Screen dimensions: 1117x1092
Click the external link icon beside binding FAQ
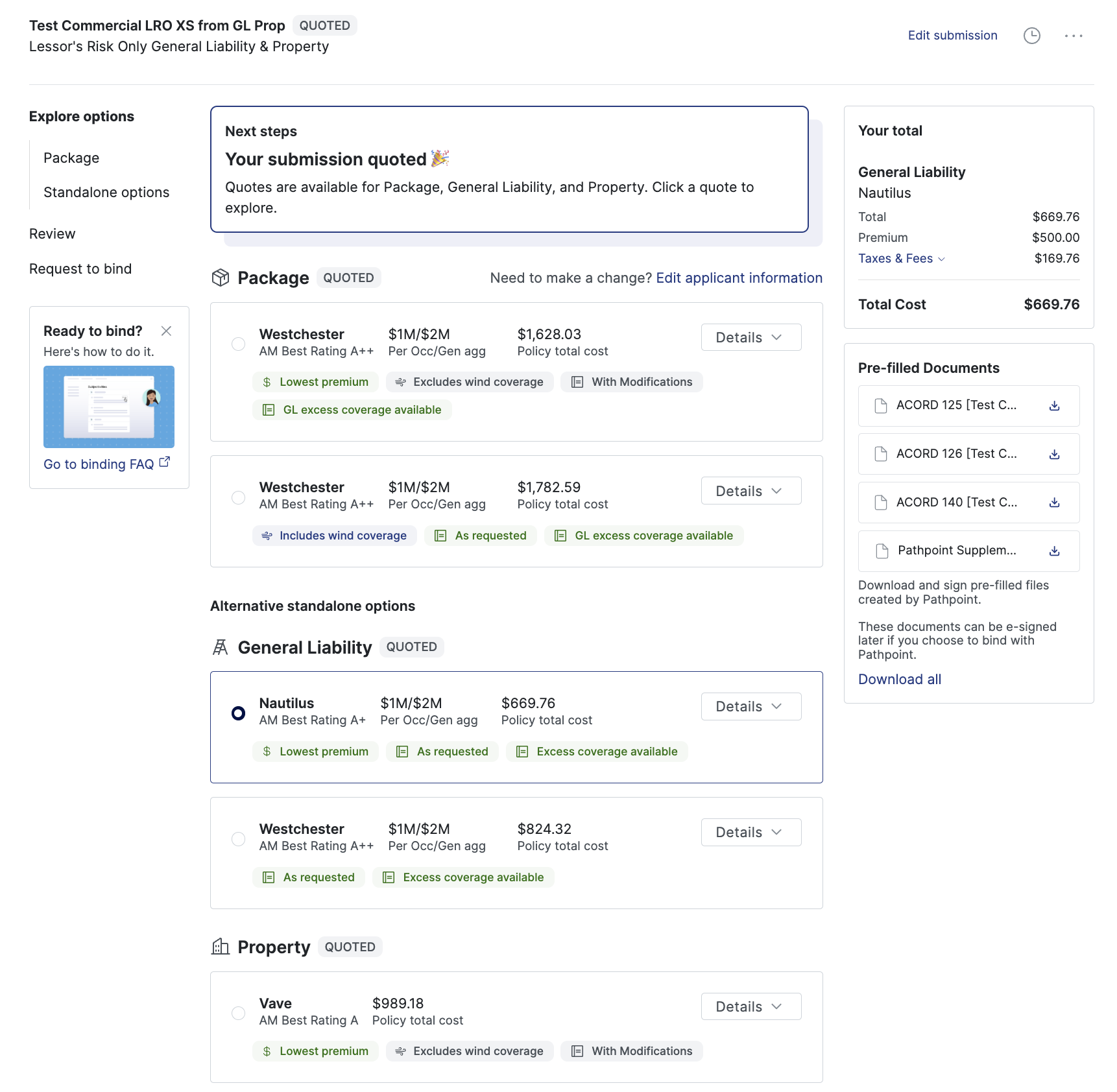pyautogui.click(x=165, y=462)
